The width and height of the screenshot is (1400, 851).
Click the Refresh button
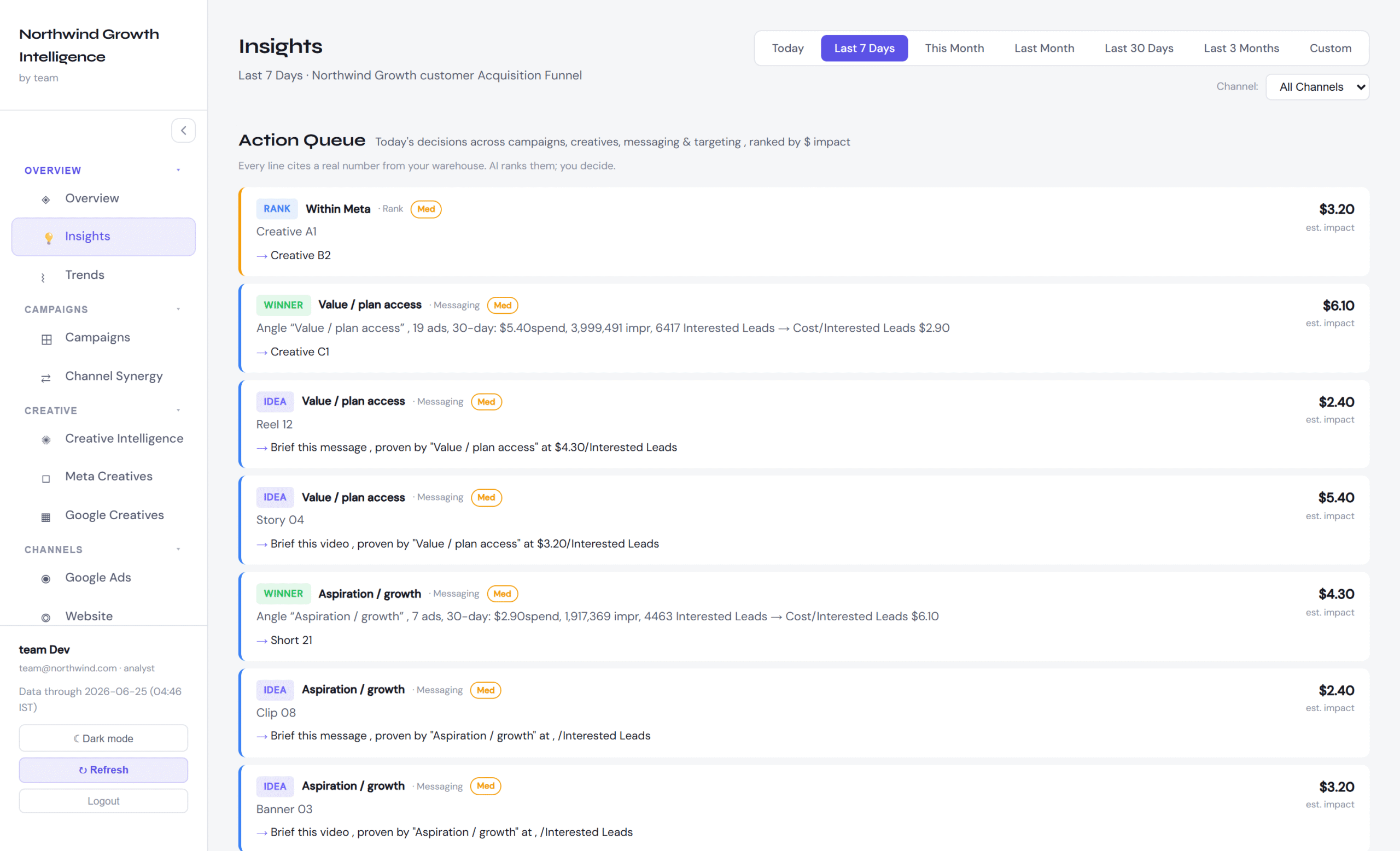pyautogui.click(x=103, y=770)
